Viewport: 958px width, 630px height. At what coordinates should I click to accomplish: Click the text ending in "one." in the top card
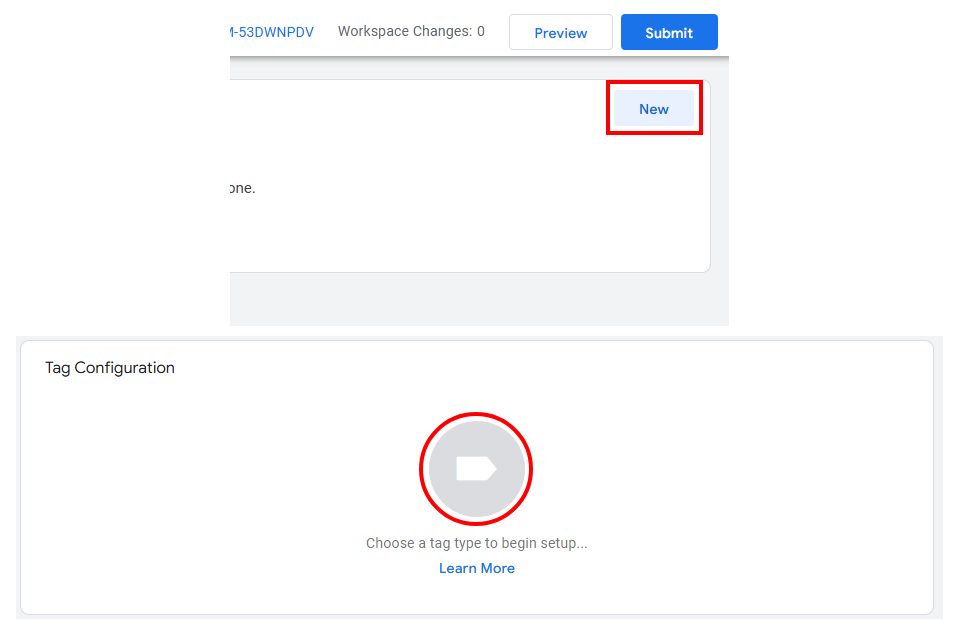tap(243, 188)
